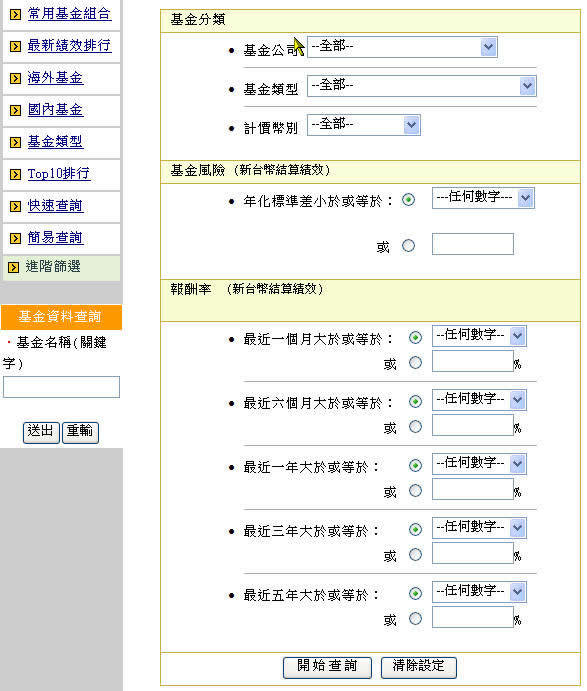Open 基金類型 dropdown in form
Screen dimensions: 587x691
421,85
